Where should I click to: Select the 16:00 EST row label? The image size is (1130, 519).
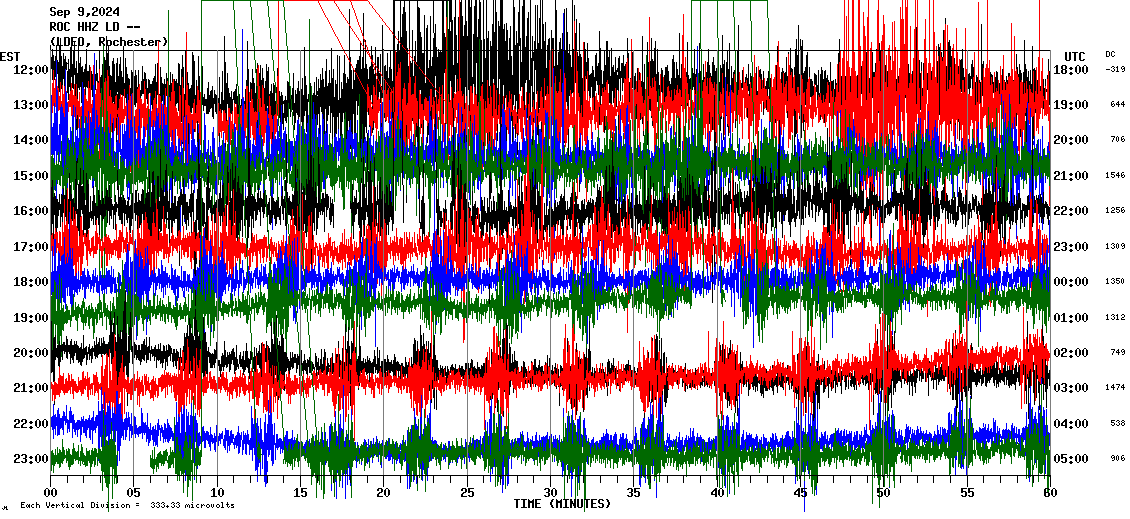(x=30, y=211)
